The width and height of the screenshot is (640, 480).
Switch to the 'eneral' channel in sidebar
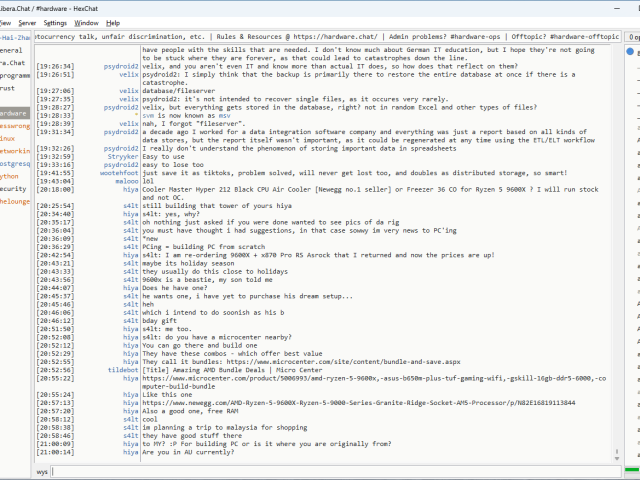pos(11,51)
